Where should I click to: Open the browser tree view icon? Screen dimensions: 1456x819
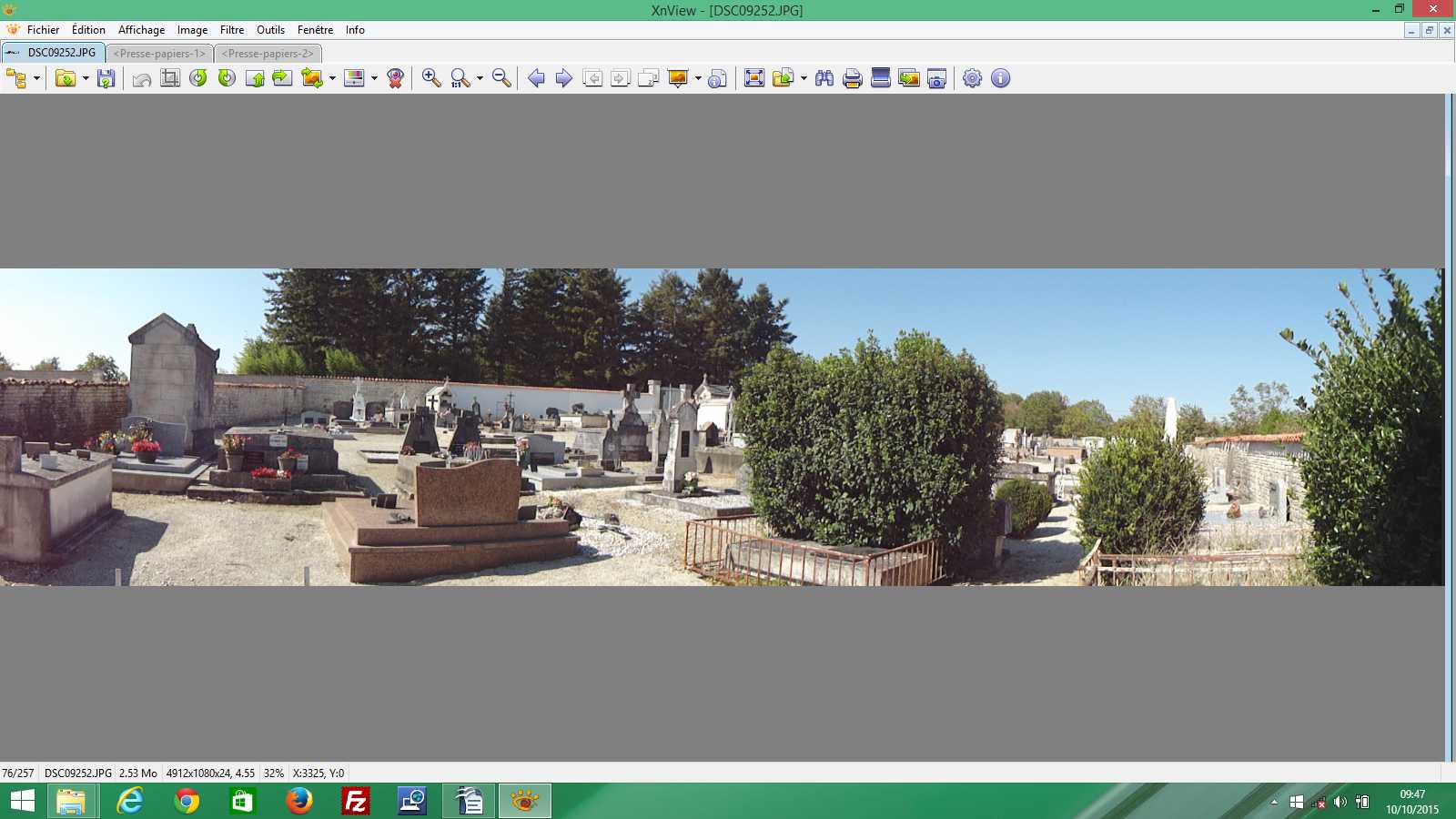16,78
